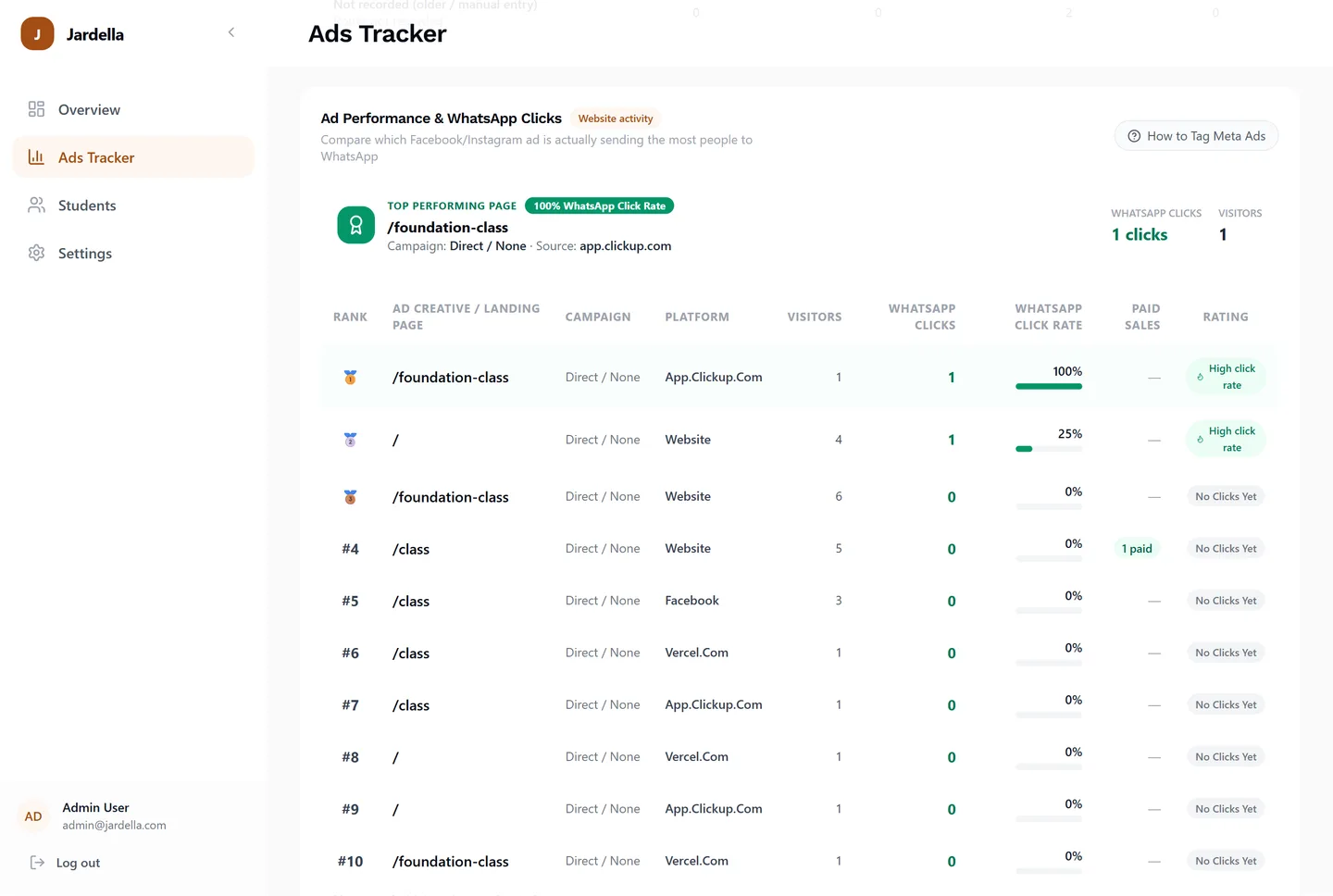Click the Overview grid icon
The image size is (1333, 896).
pyautogui.click(x=36, y=109)
